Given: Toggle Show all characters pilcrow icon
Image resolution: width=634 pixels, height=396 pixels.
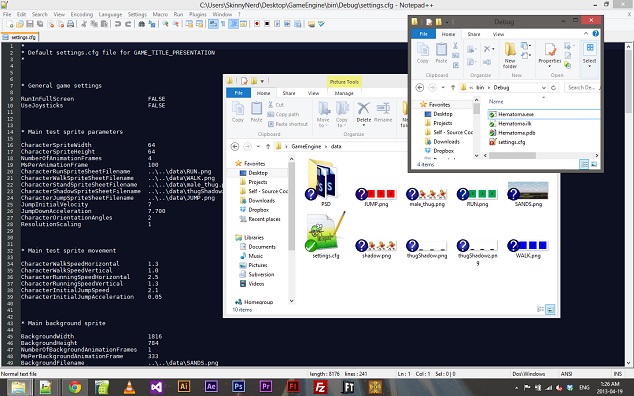Looking at the screenshot, I should (x=223, y=24).
